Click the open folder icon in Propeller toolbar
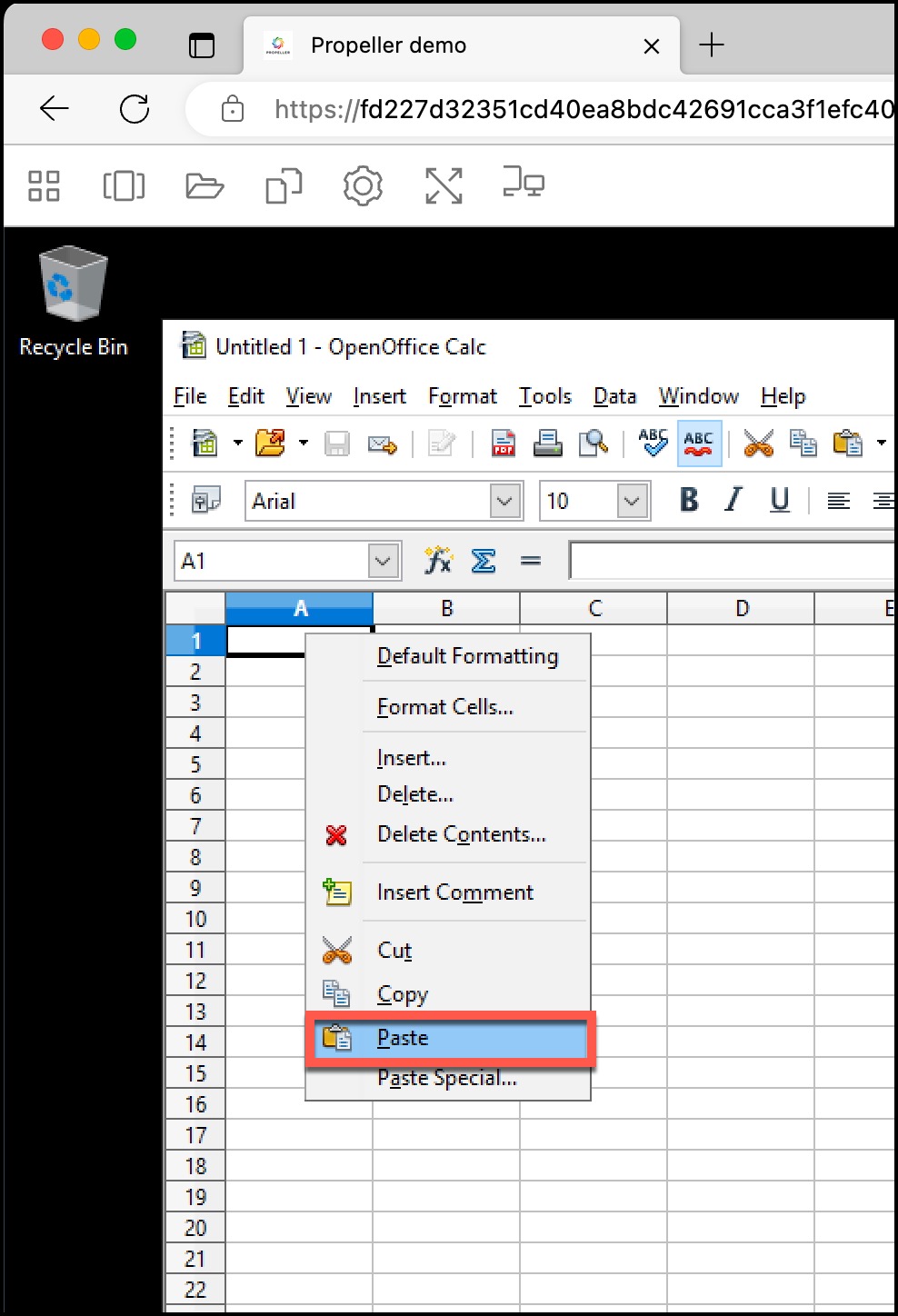Image resolution: width=898 pixels, height=1316 pixels. tap(205, 185)
